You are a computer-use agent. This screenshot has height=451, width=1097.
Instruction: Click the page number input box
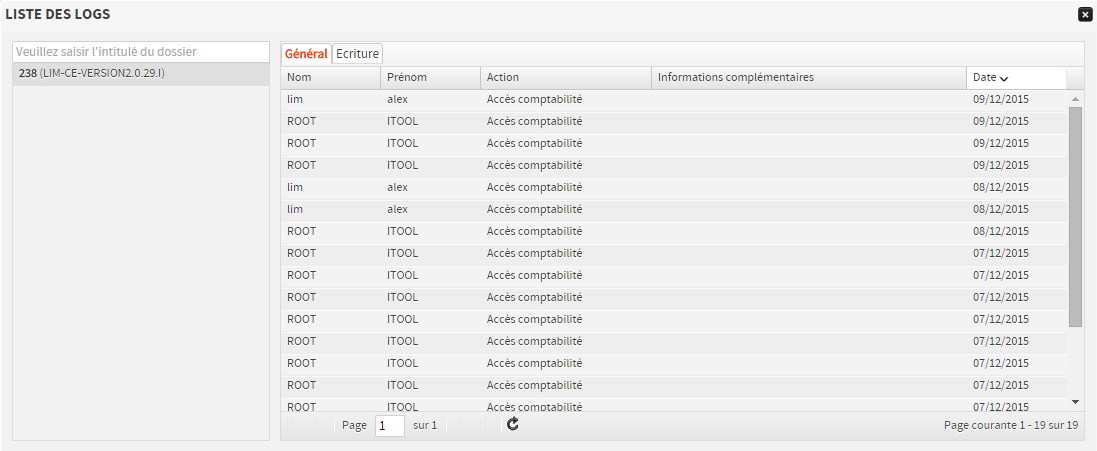coord(389,425)
